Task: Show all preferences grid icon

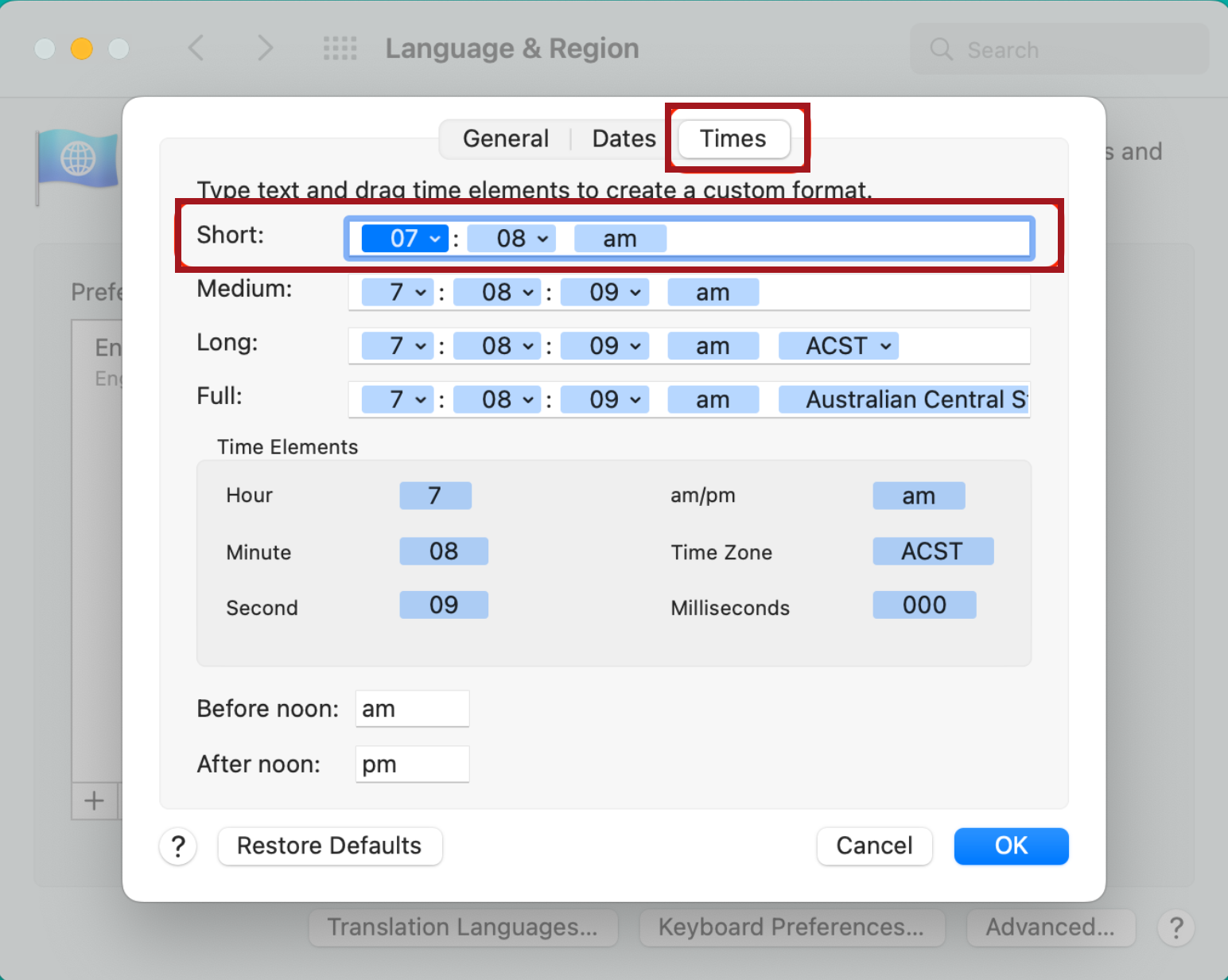Action: pyautogui.click(x=340, y=49)
